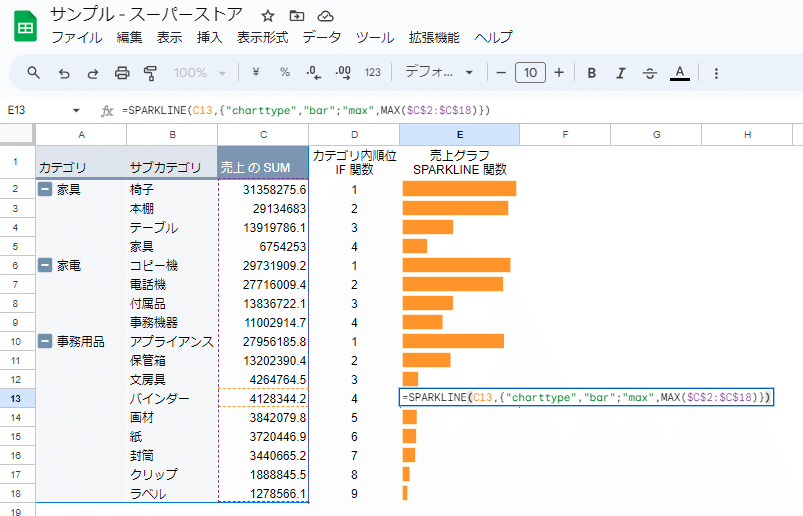This screenshot has height=516, width=803.
Task: Format as currency yen
Action: pos(256,73)
